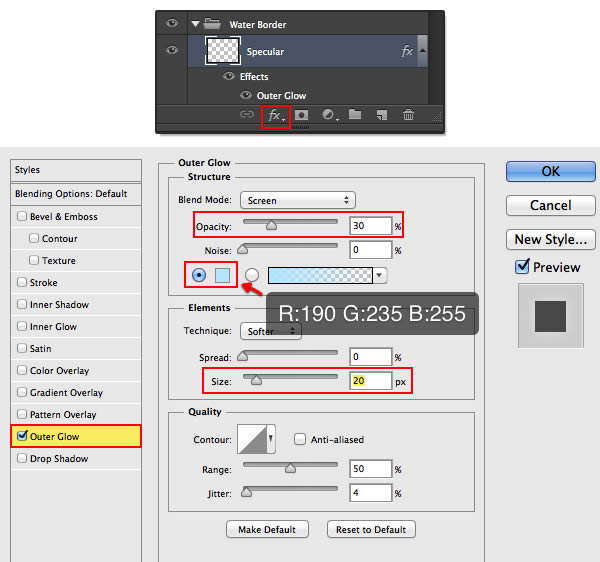The height and width of the screenshot is (562, 600).
Task: Click the fx badge on Specular layer
Action: [x=407, y=51]
